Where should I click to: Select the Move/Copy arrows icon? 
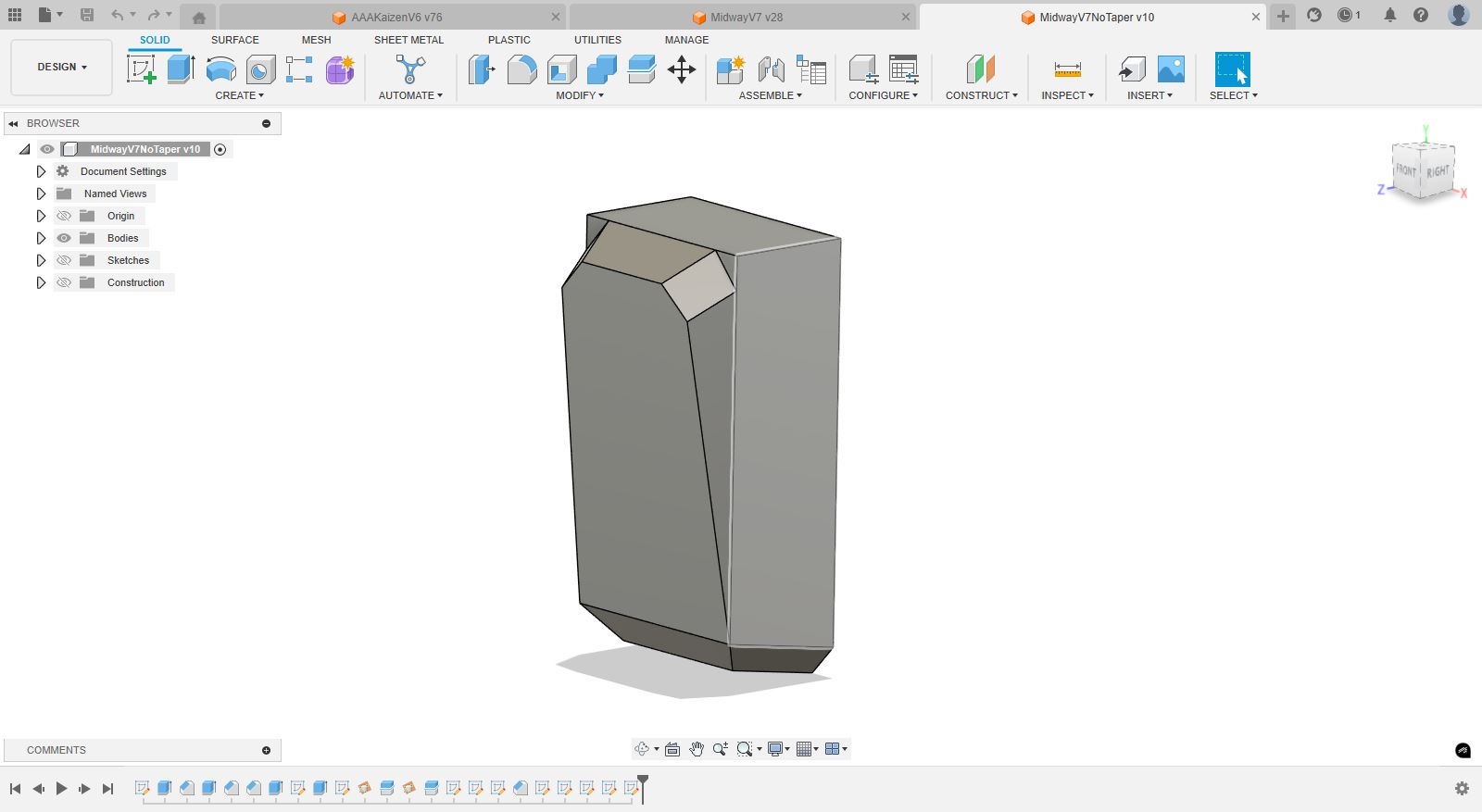tap(681, 69)
